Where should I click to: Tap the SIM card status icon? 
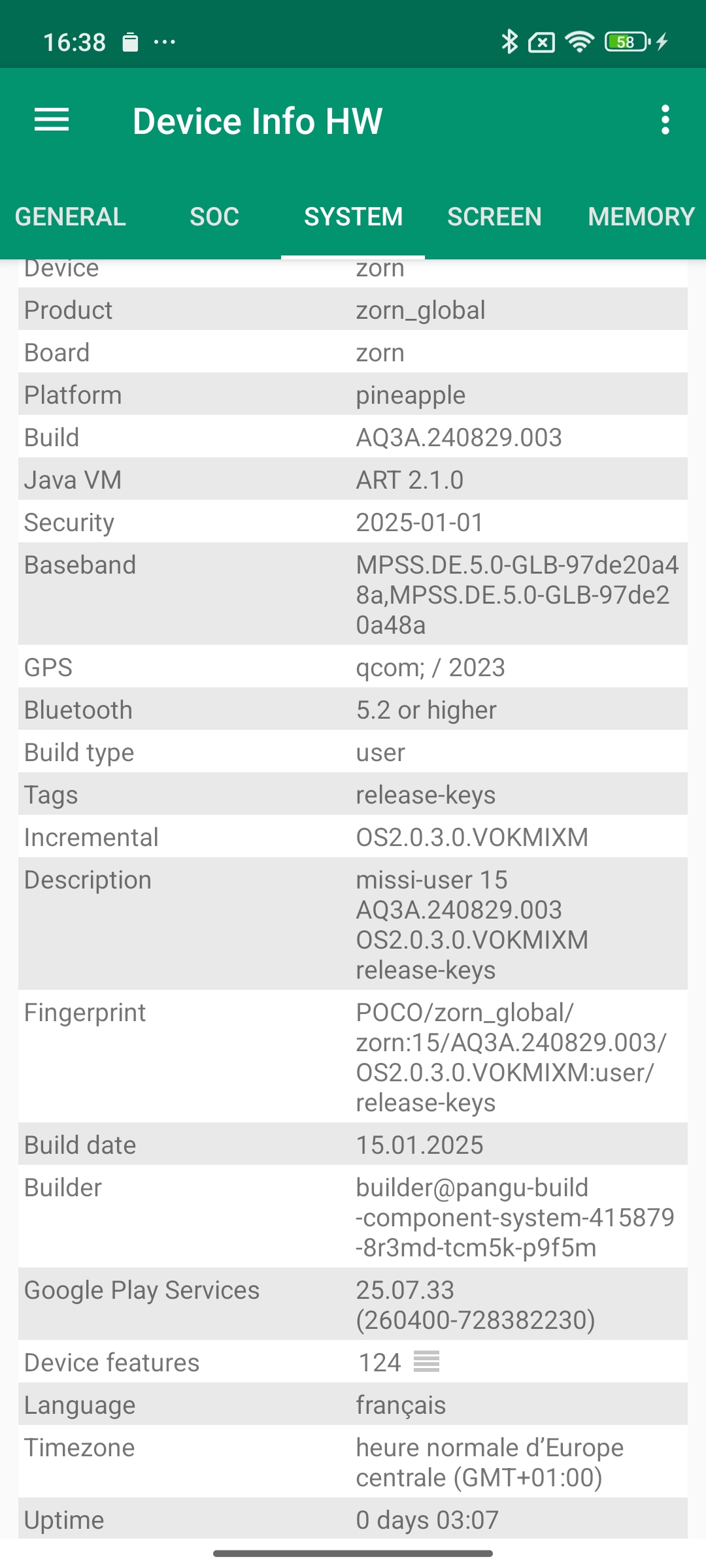click(x=542, y=42)
